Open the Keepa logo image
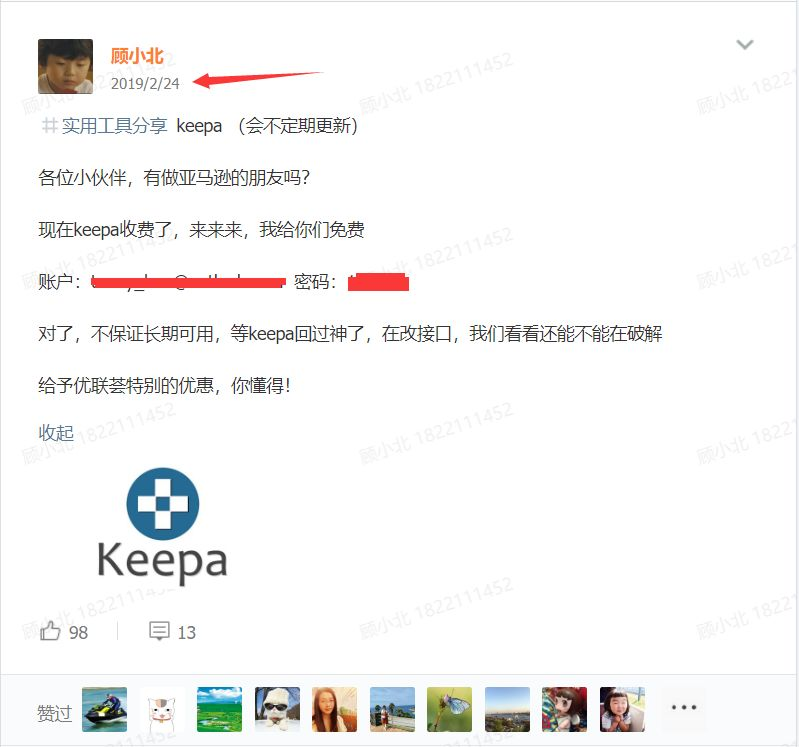 (x=163, y=525)
